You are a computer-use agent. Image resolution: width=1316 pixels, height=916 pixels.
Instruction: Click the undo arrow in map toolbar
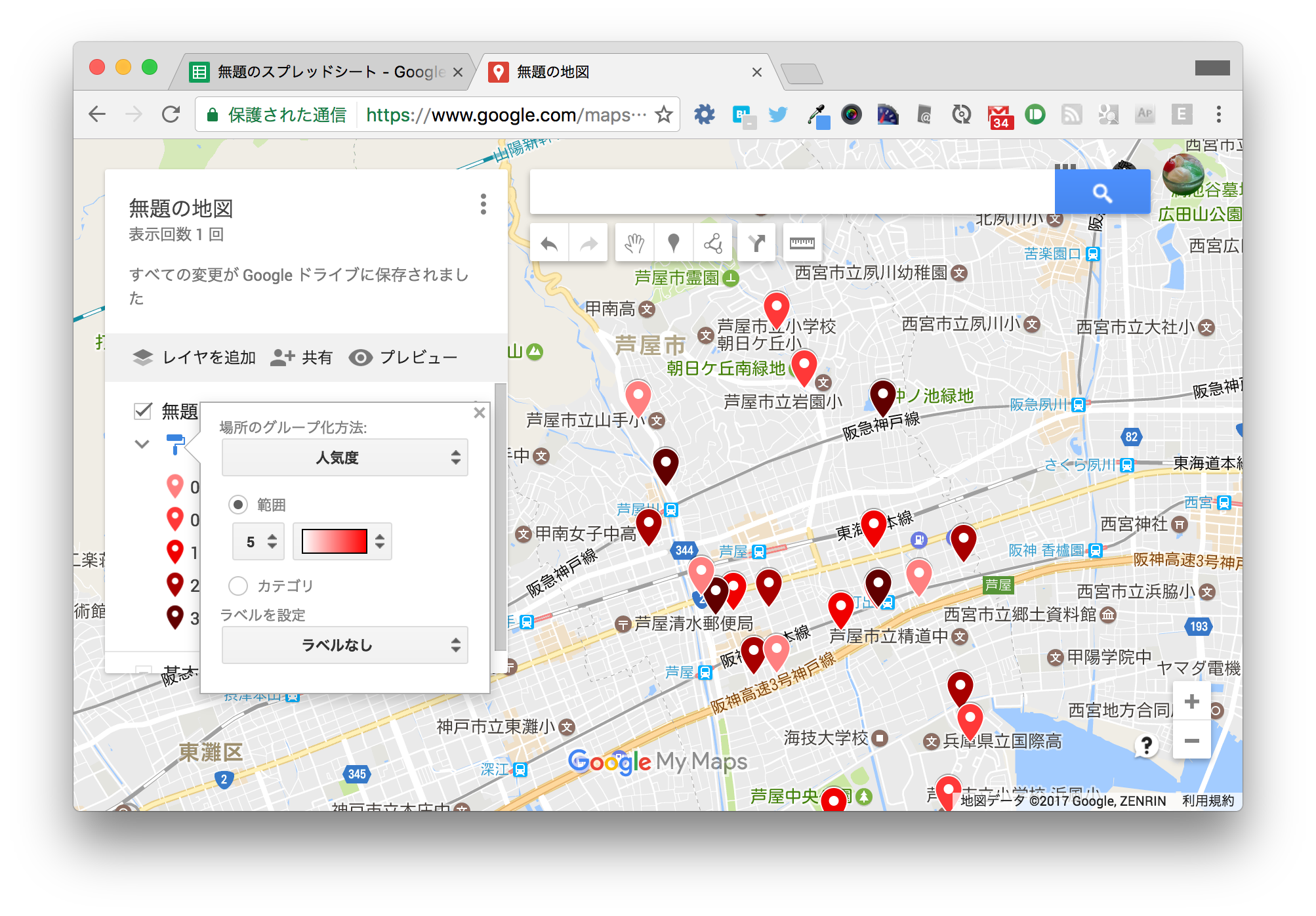549,244
